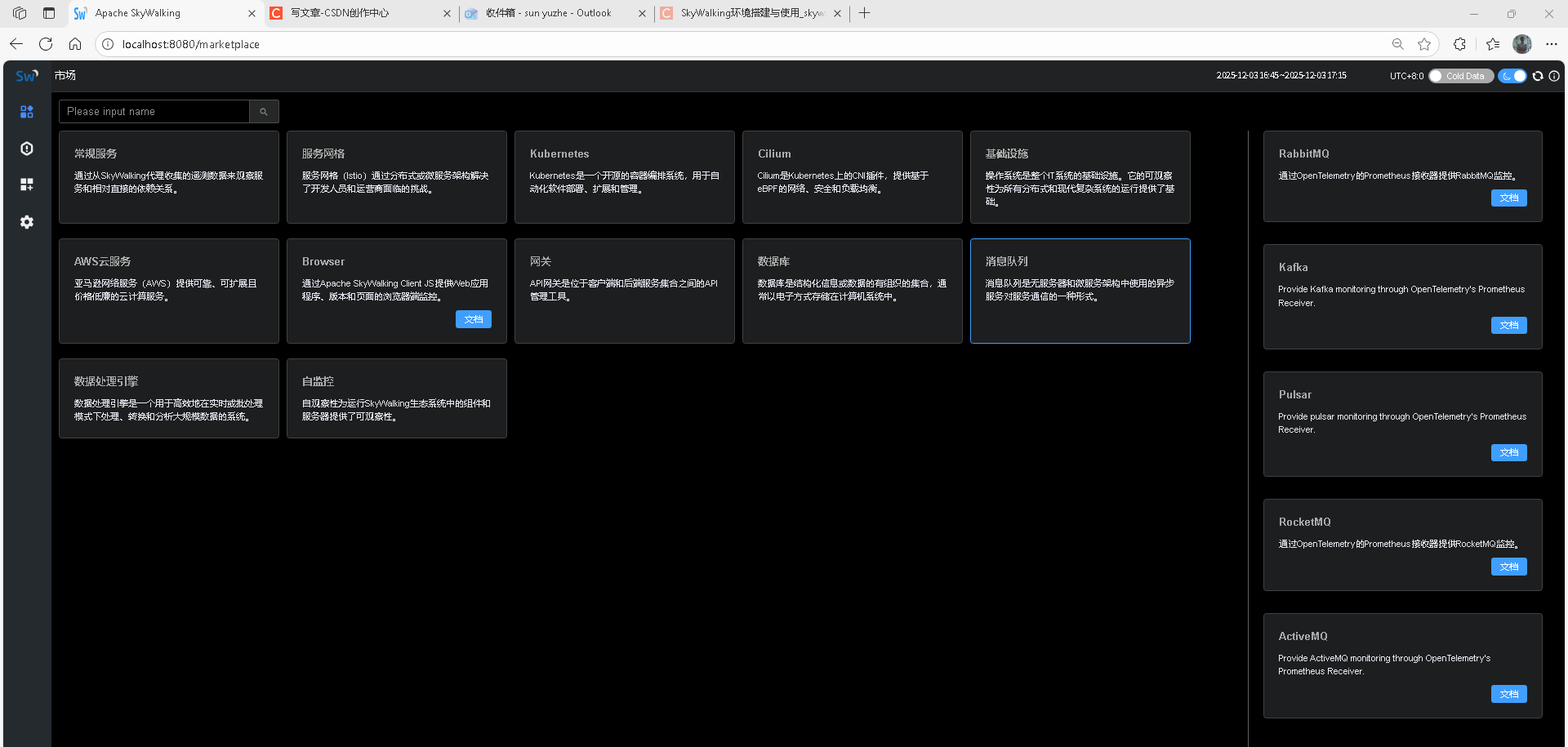Open the favorites list icon in toolbar

tap(1493, 44)
